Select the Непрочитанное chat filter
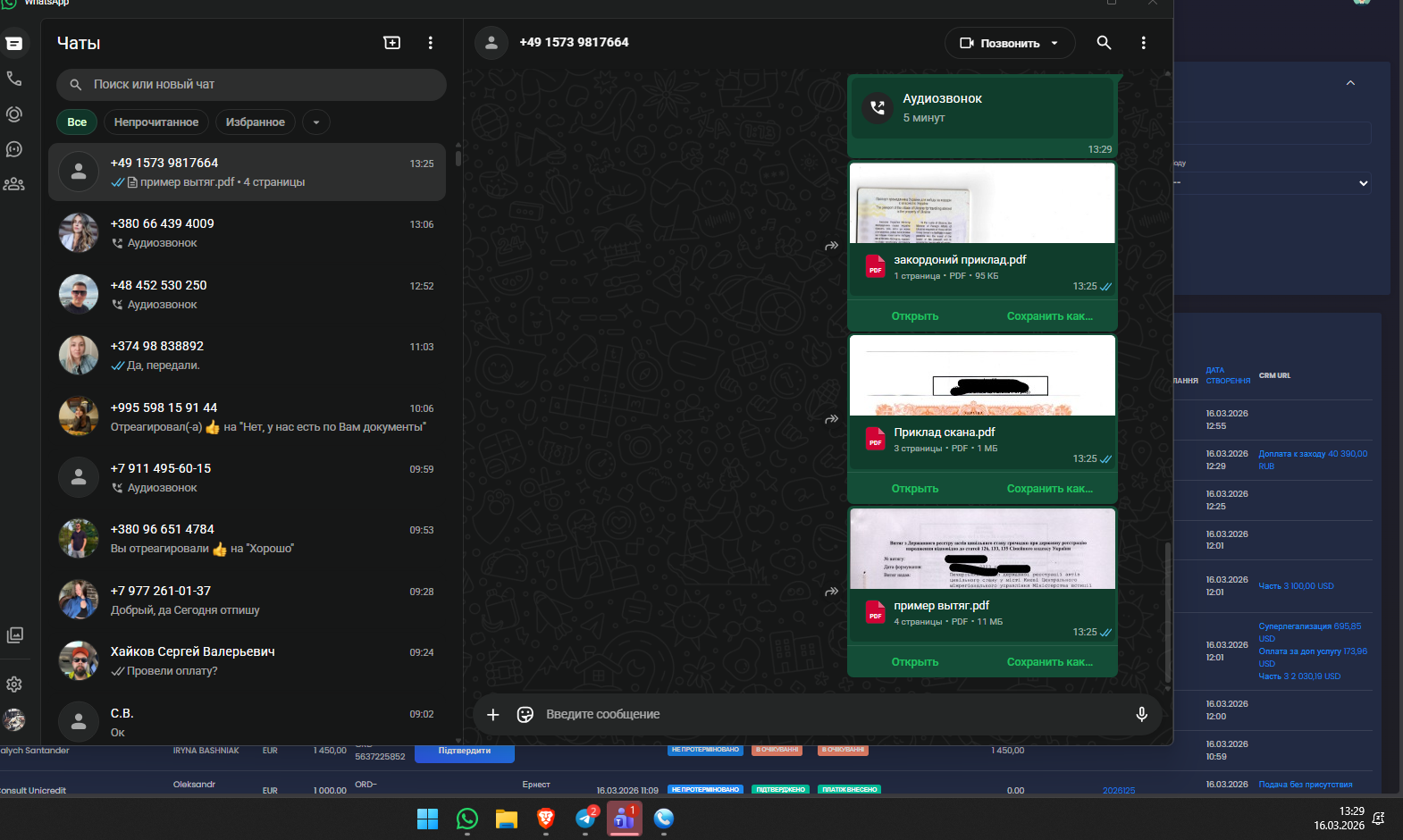1403x840 pixels. click(156, 122)
